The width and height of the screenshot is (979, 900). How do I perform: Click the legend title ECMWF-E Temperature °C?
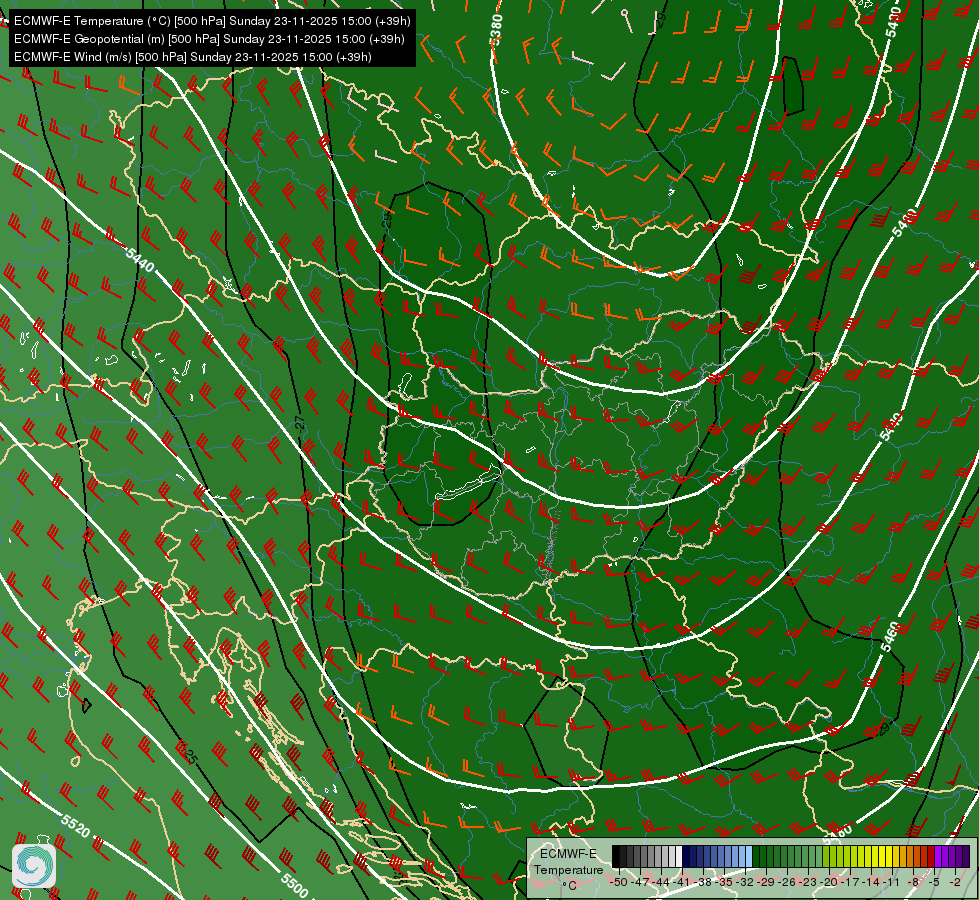pos(568,869)
